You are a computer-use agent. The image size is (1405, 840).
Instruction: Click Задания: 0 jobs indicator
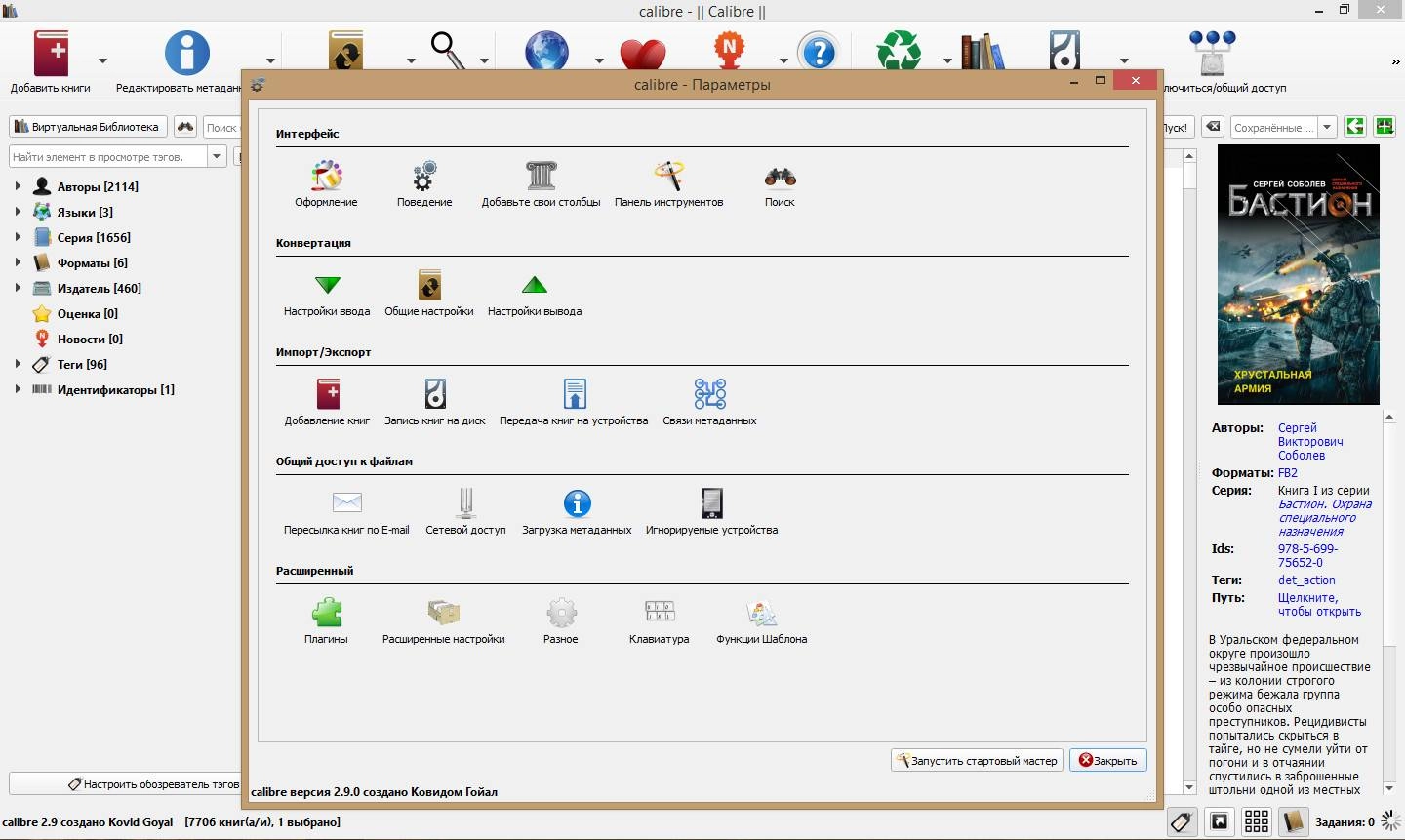coord(1345,821)
